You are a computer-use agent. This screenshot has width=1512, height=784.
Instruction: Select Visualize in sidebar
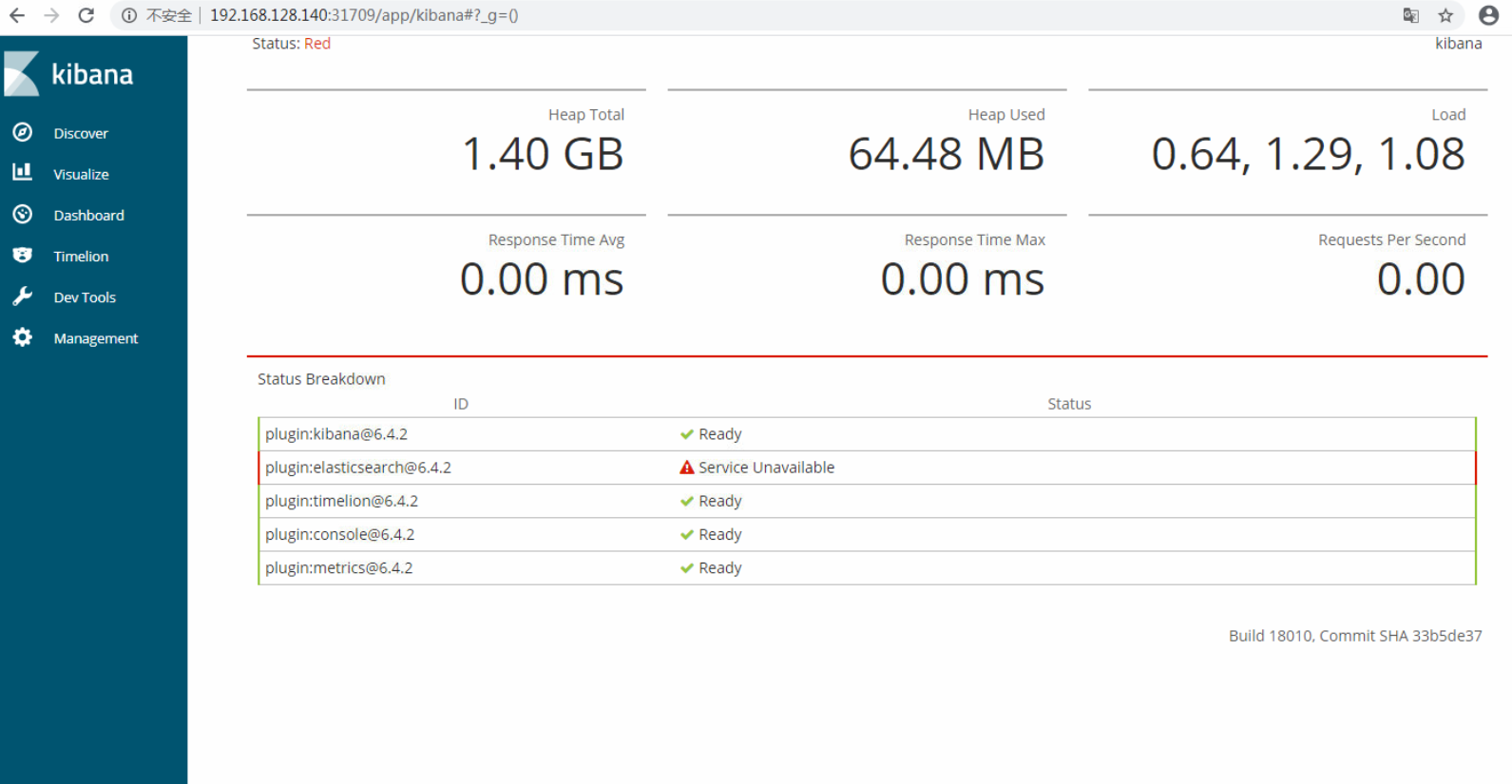81,174
